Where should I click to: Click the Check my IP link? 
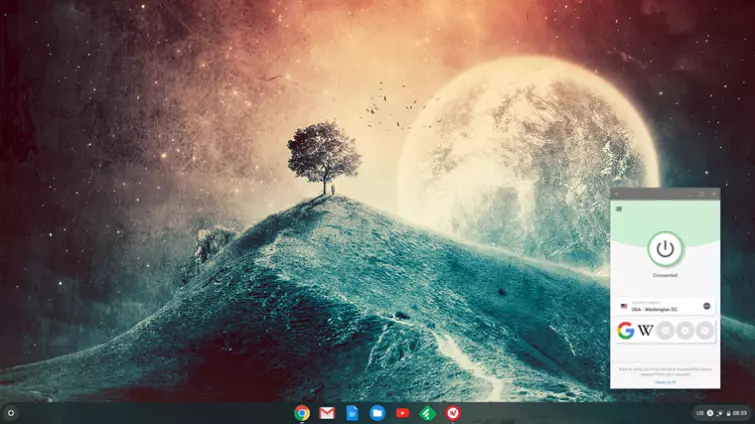tap(665, 382)
